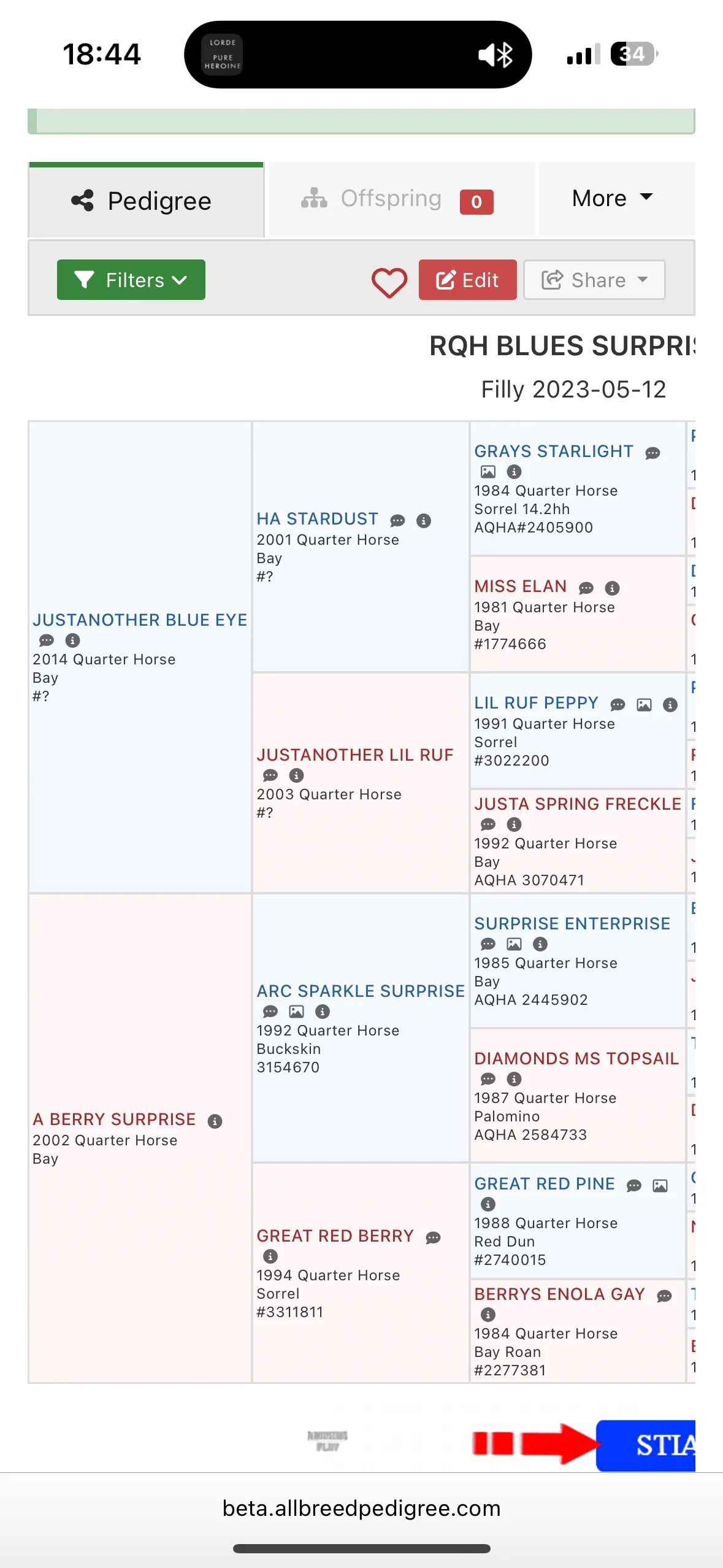This screenshot has width=723, height=1568.
Task: View photo icon under GRAYS STARLIGHT
Action: click(x=488, y=472)
